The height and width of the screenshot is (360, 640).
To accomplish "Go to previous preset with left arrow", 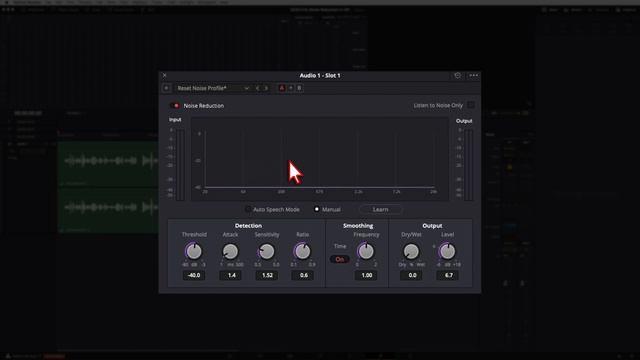I will coord(257,88).
